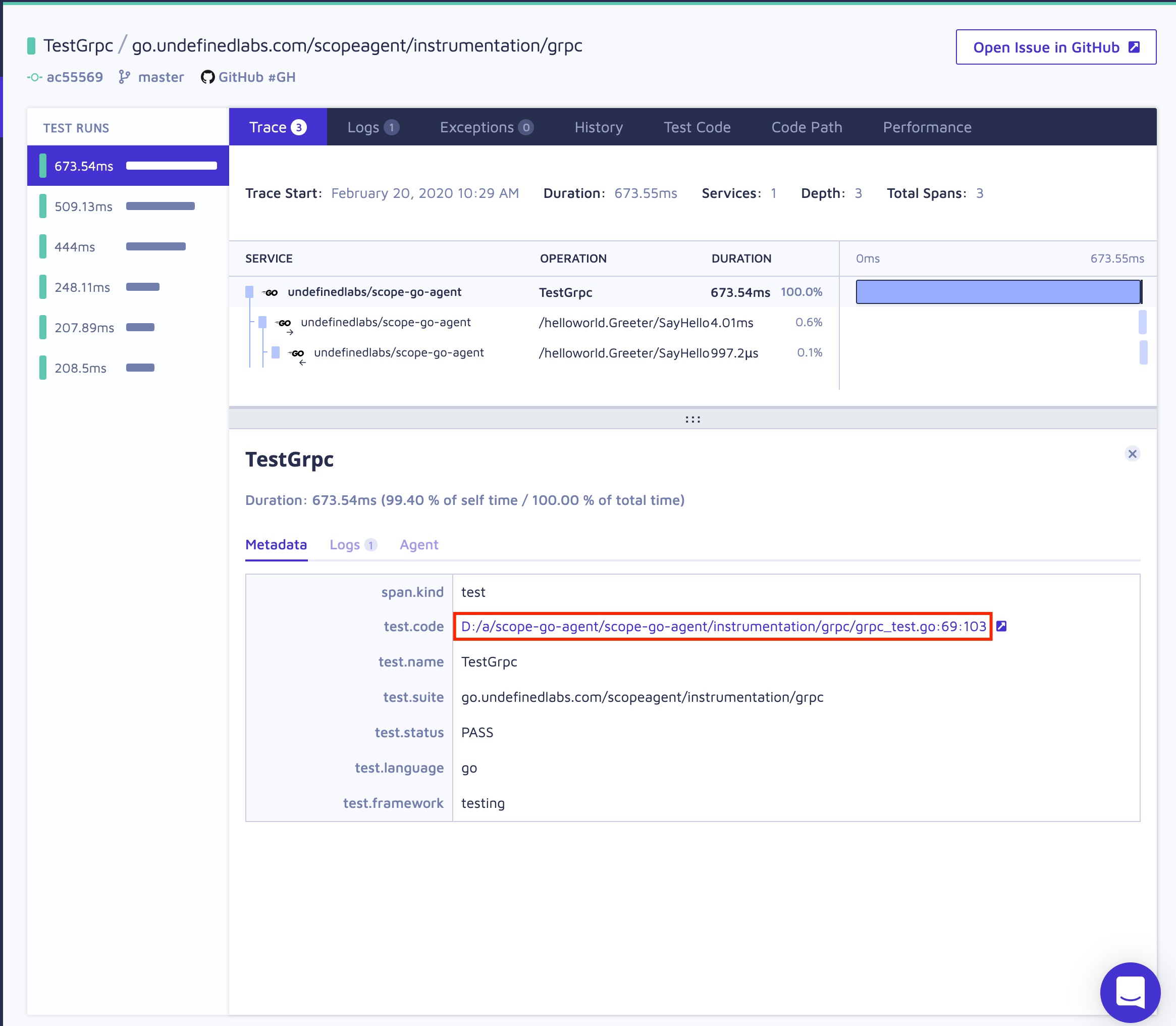Open the grpc_test.go:69:103 test code link
This screenshot has width=1176, height=1026.
pyautogui.click(x=723, y=627)
